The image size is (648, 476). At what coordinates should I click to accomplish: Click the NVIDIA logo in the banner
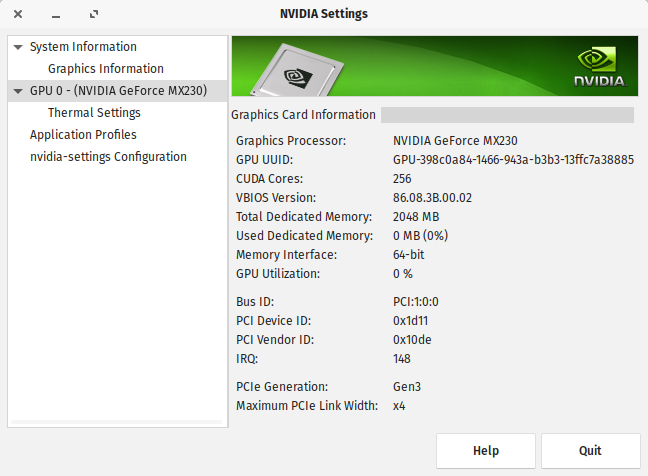[x=599, y=66]
